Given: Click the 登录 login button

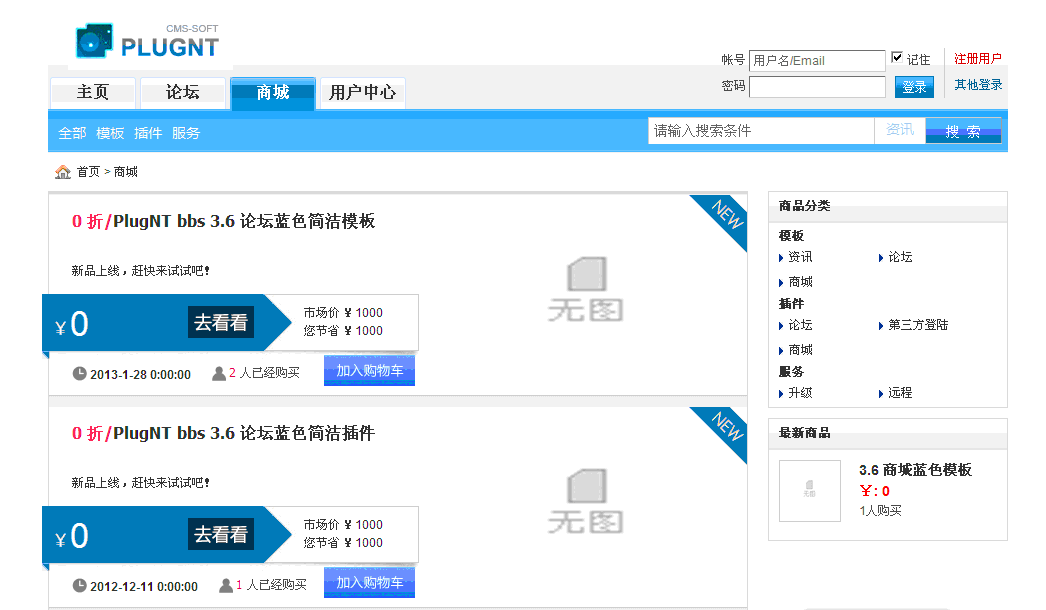Looking at the screenshot, I should pyautogui.click(x=913, y=87).
